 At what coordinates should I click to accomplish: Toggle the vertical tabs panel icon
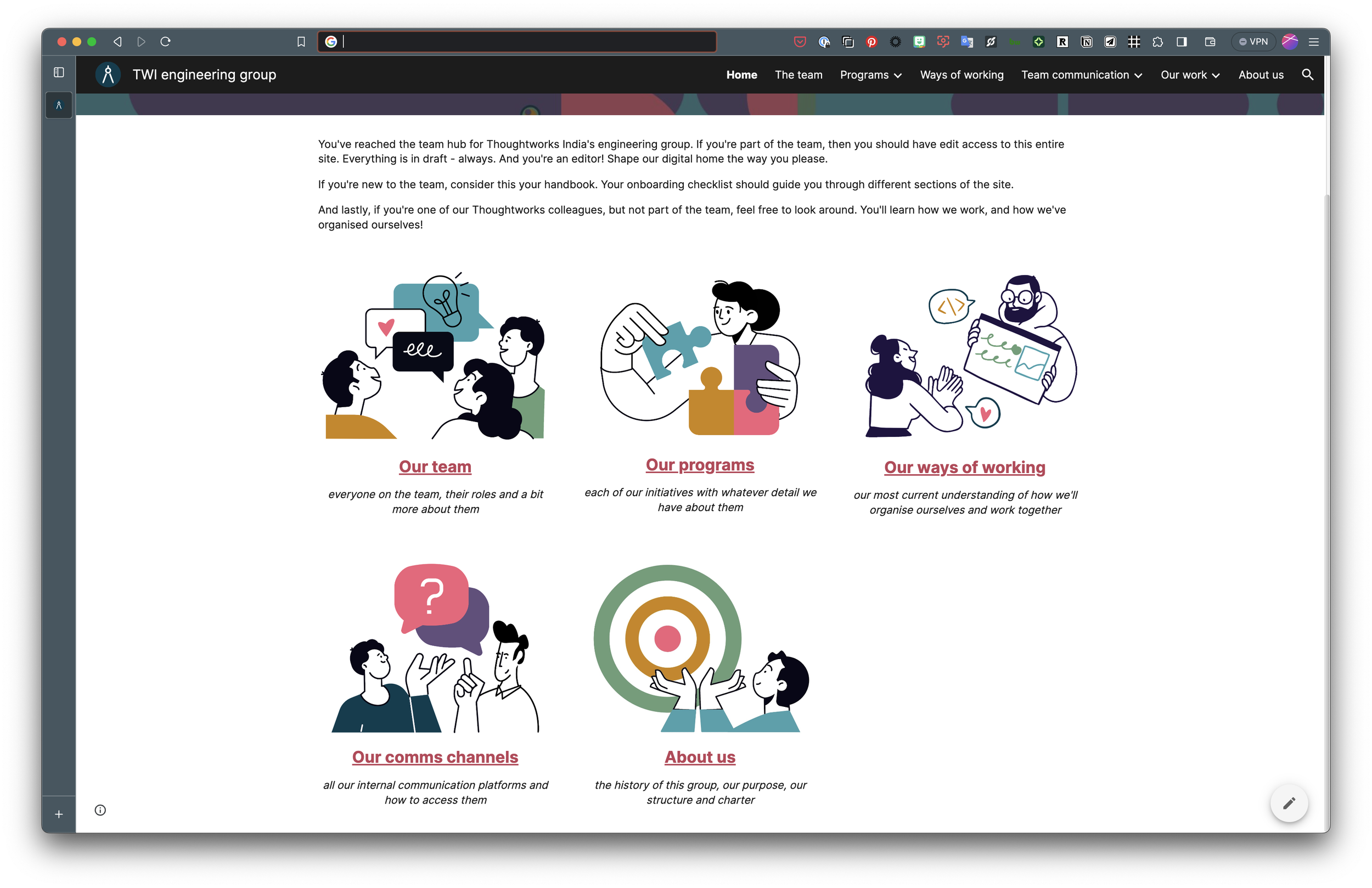(59, 72)
